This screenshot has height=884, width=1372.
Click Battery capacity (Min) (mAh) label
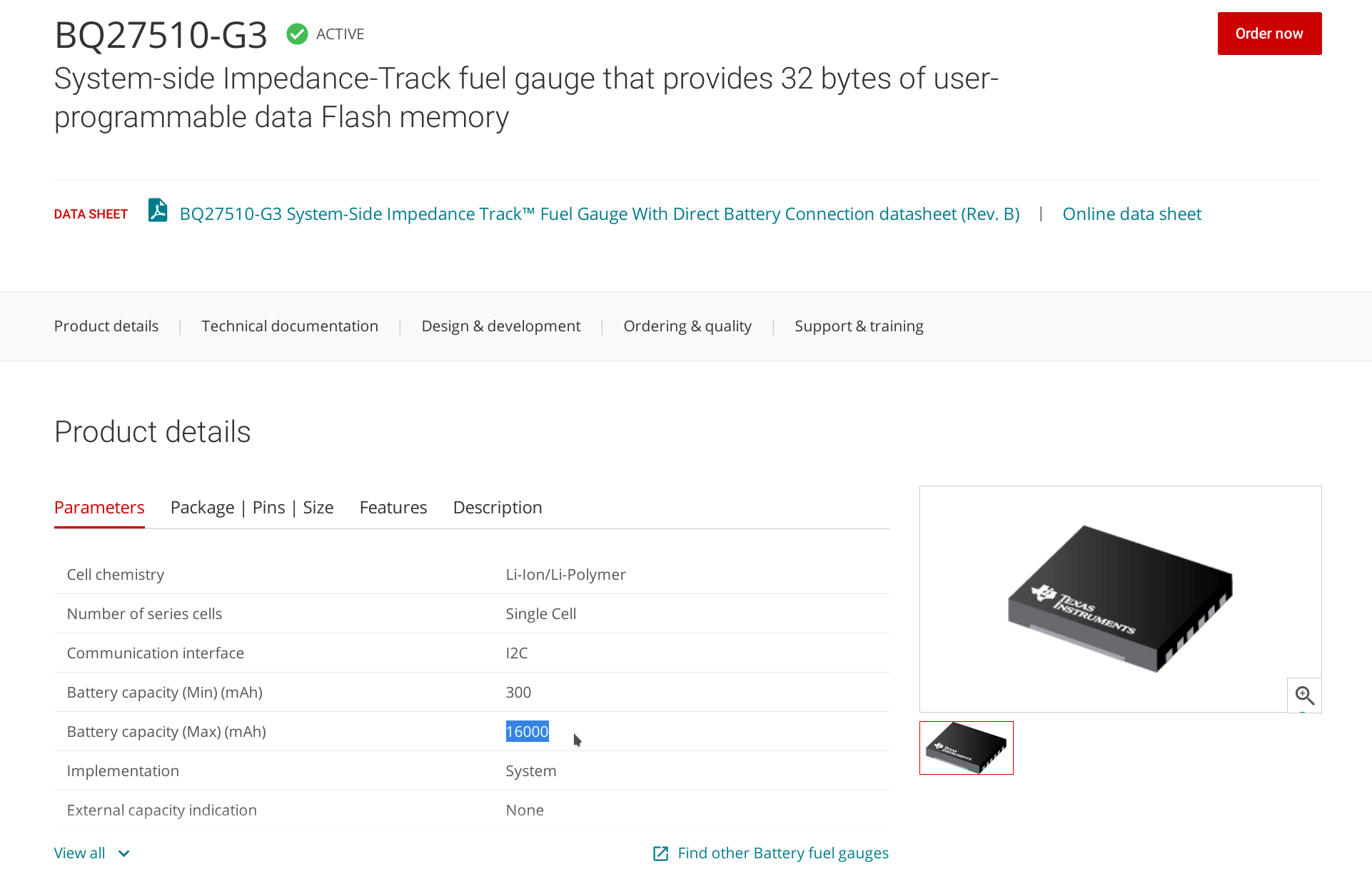coord(165,693)
